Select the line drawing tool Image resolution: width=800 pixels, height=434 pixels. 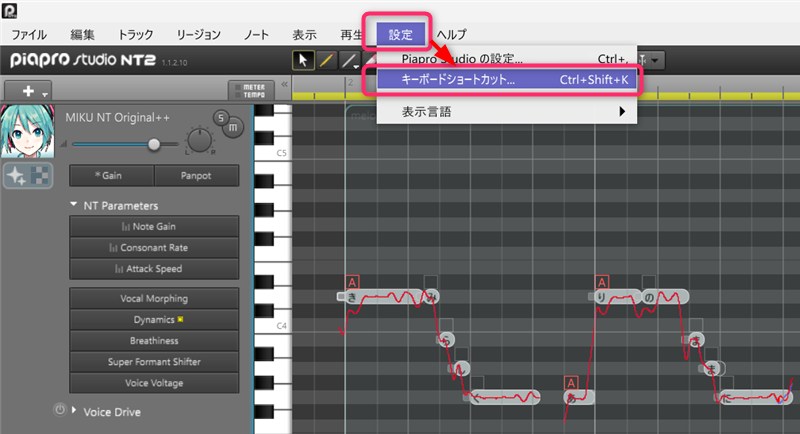[348, 60]
